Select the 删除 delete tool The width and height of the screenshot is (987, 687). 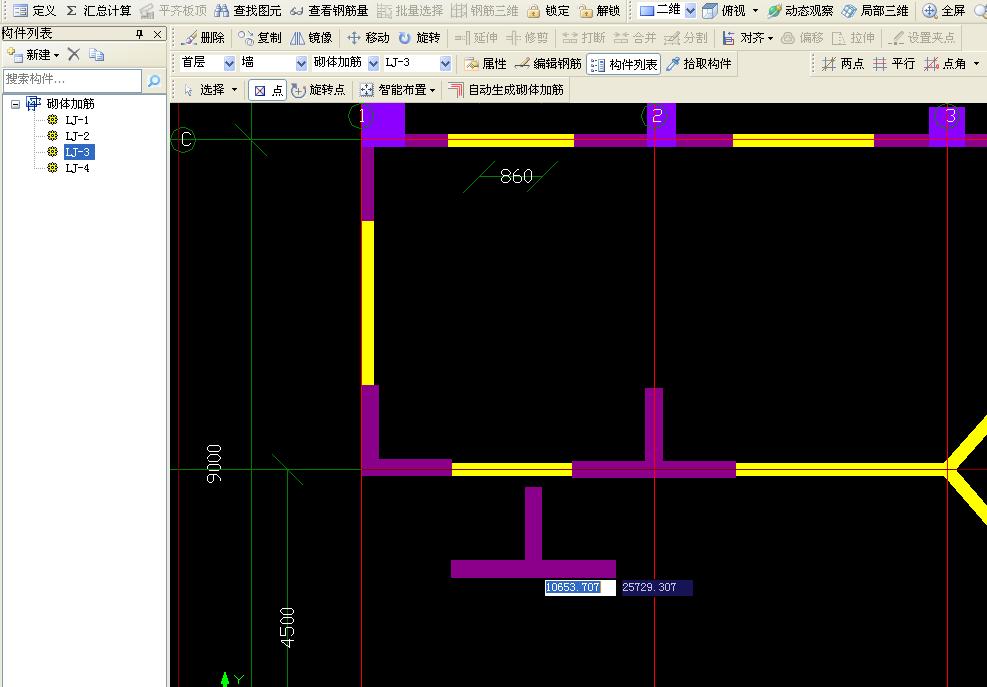(x=202, y=38)
